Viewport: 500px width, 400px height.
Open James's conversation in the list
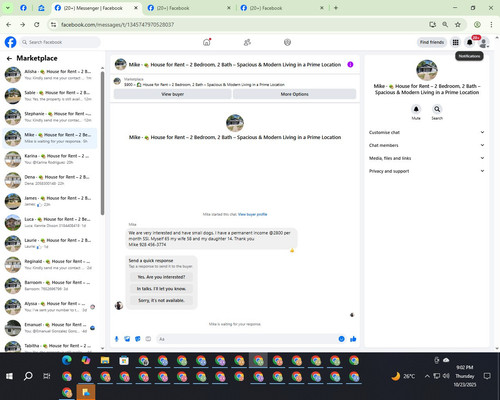[50, 201]
